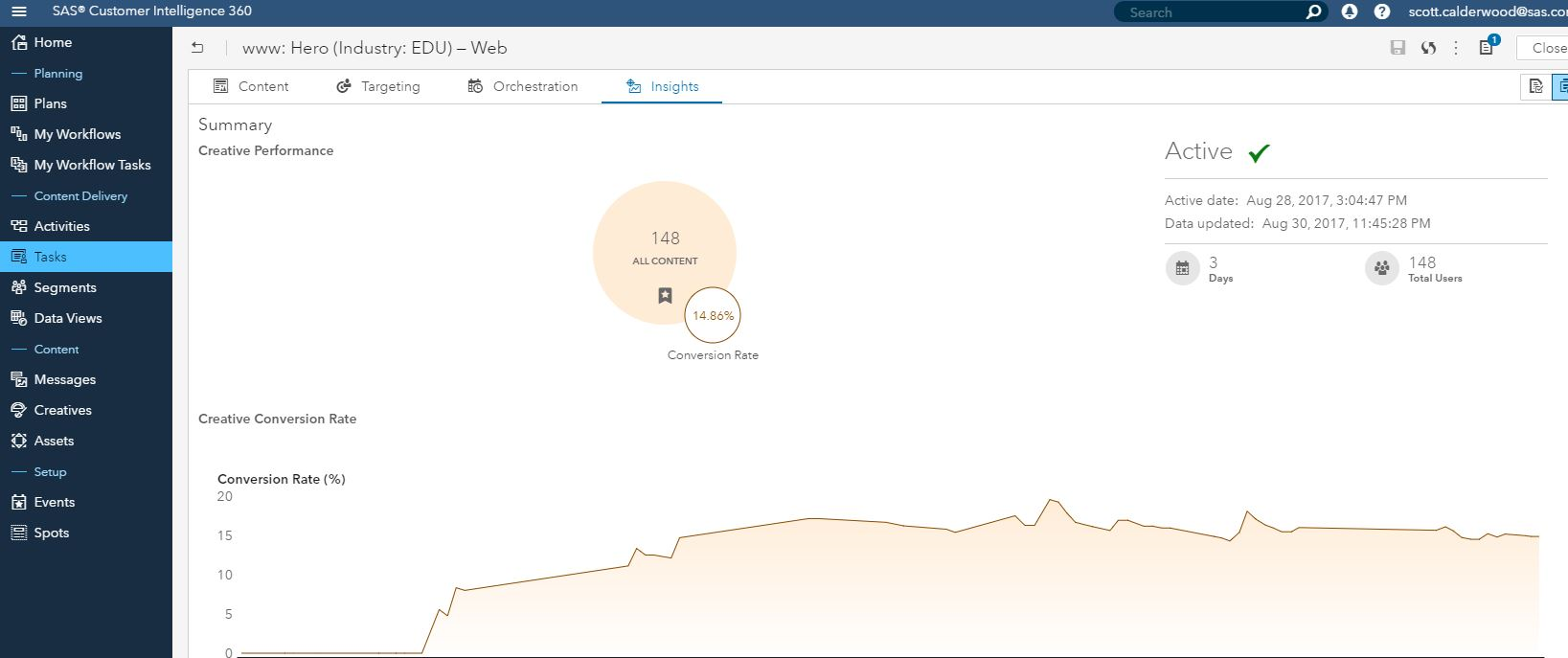Click the calendar Days icon

point(1182,268)
